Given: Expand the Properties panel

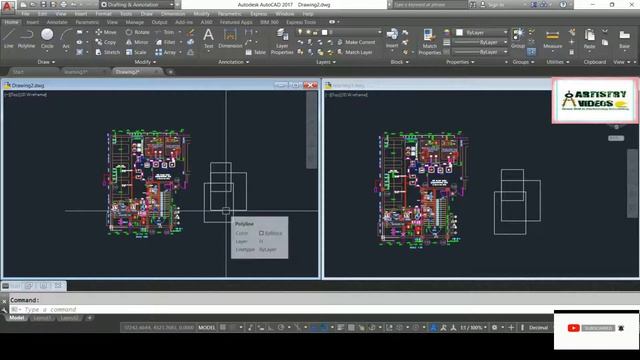Looking at the screenshot, I should [460, 62].
